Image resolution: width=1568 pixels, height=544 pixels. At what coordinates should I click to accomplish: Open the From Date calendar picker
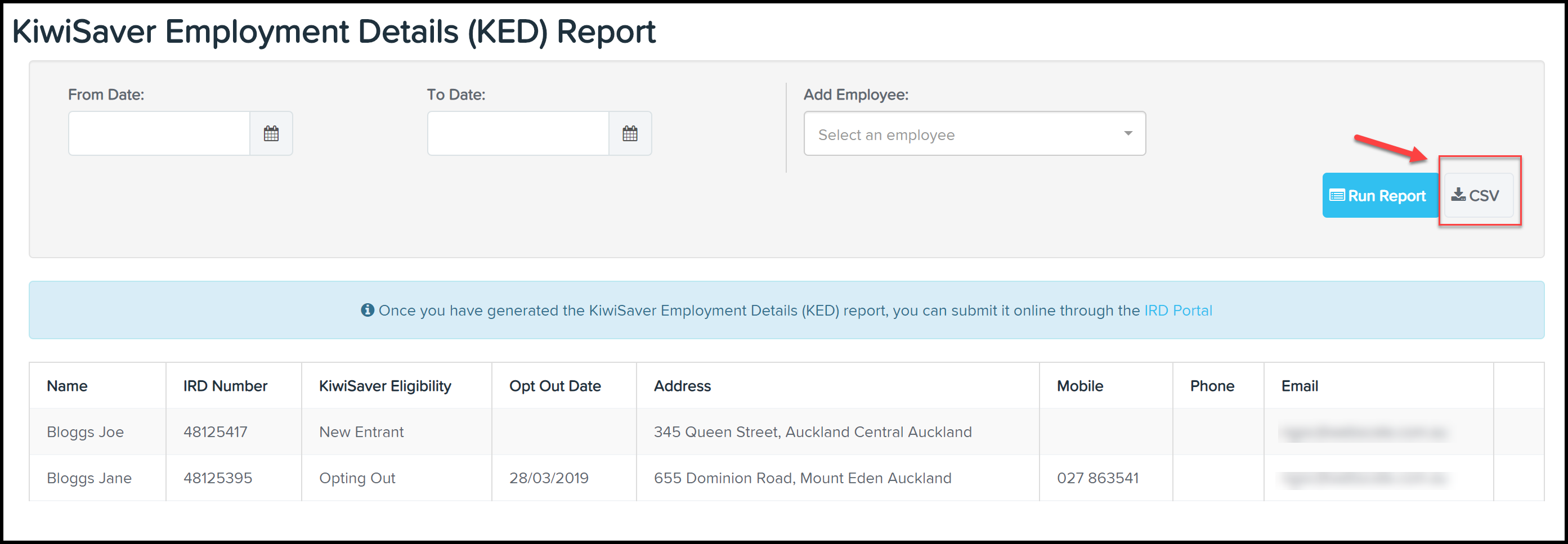pos(271,133)
